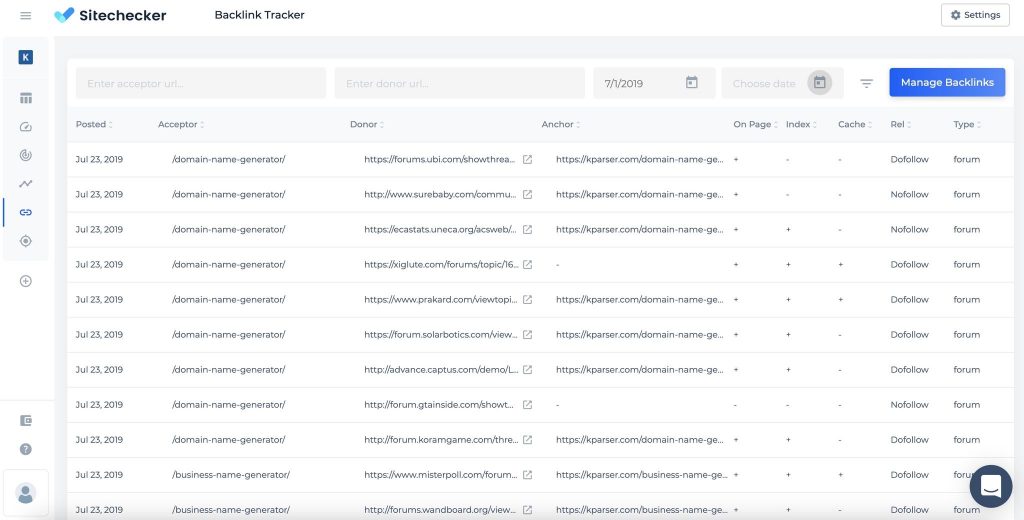Select the backlink tracker link icon
This screenshot has height=520, width=1024.
[x=25, y=212]
